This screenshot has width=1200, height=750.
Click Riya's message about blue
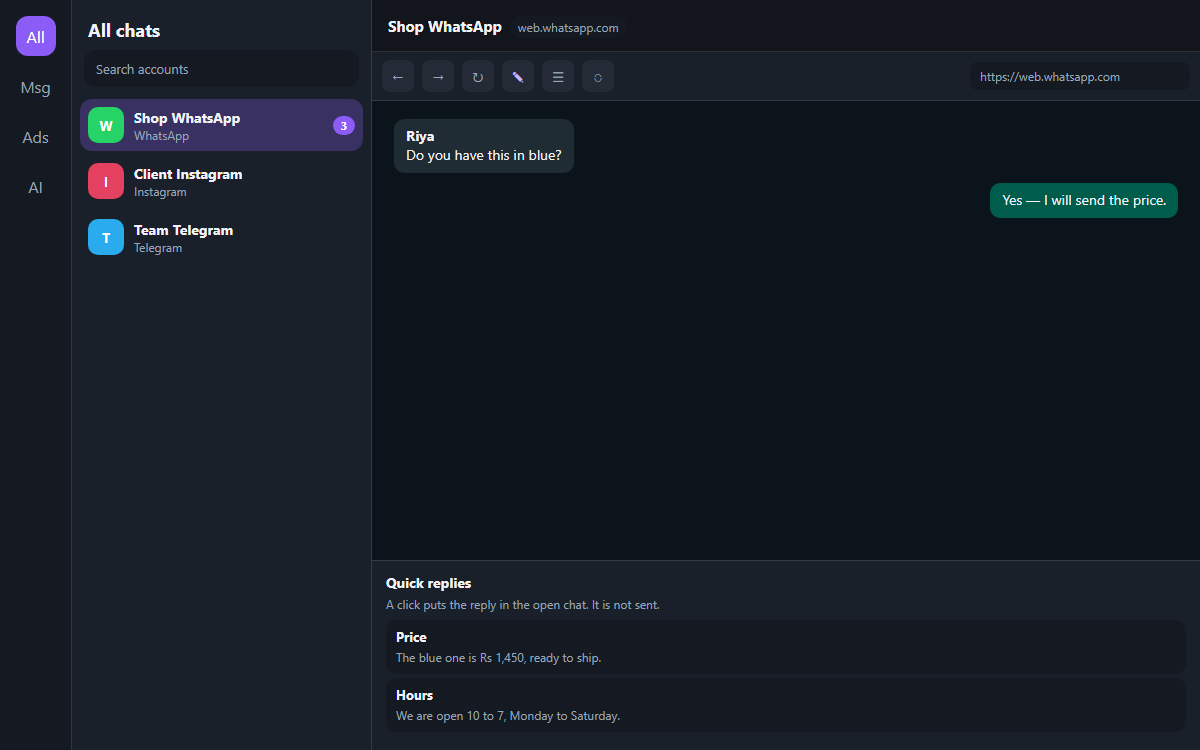pyautogui.click(x=484, y=146)
